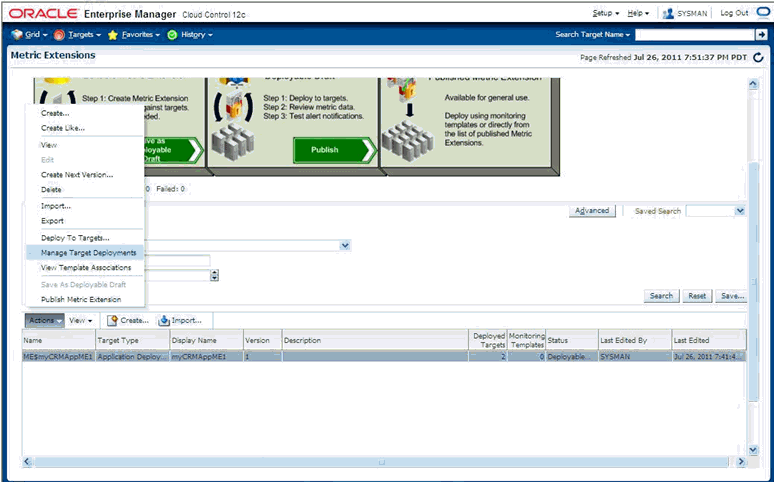The height and width of the screenshot is (482, 774).
Task: Click SYSMAN in Last Edited By cell
Action: pyautogui.click(x=615, y=357)
